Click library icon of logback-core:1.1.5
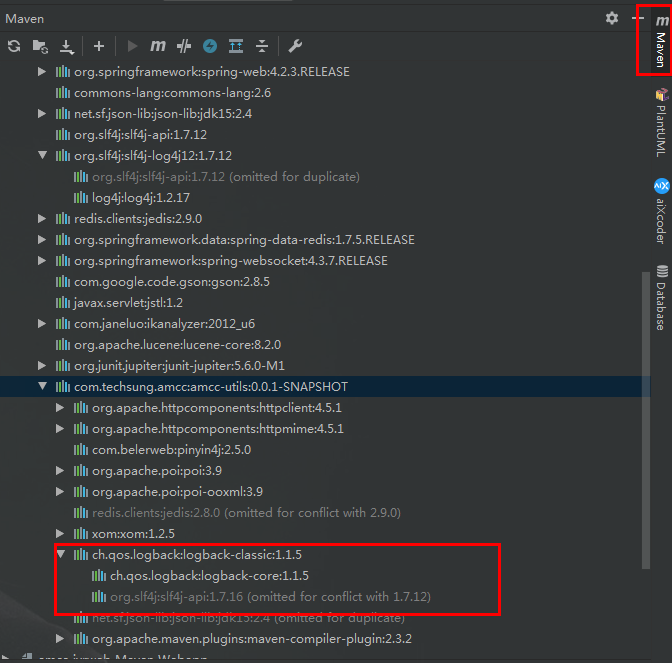Image resolution: width=672 pixels, height=663 pixels. pyautogui.click(x=99, y=576)
